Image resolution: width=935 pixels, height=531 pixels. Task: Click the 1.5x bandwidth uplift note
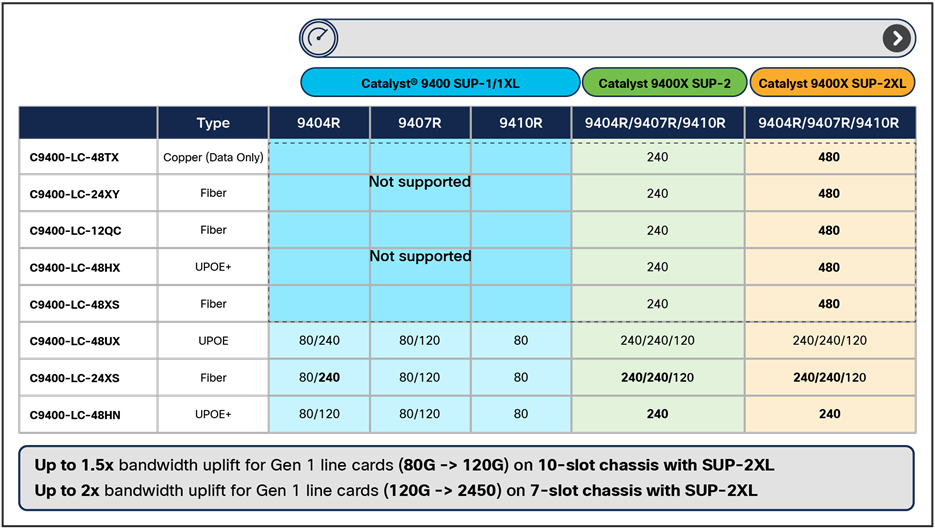pyautogui.click(x=404, y=465)
